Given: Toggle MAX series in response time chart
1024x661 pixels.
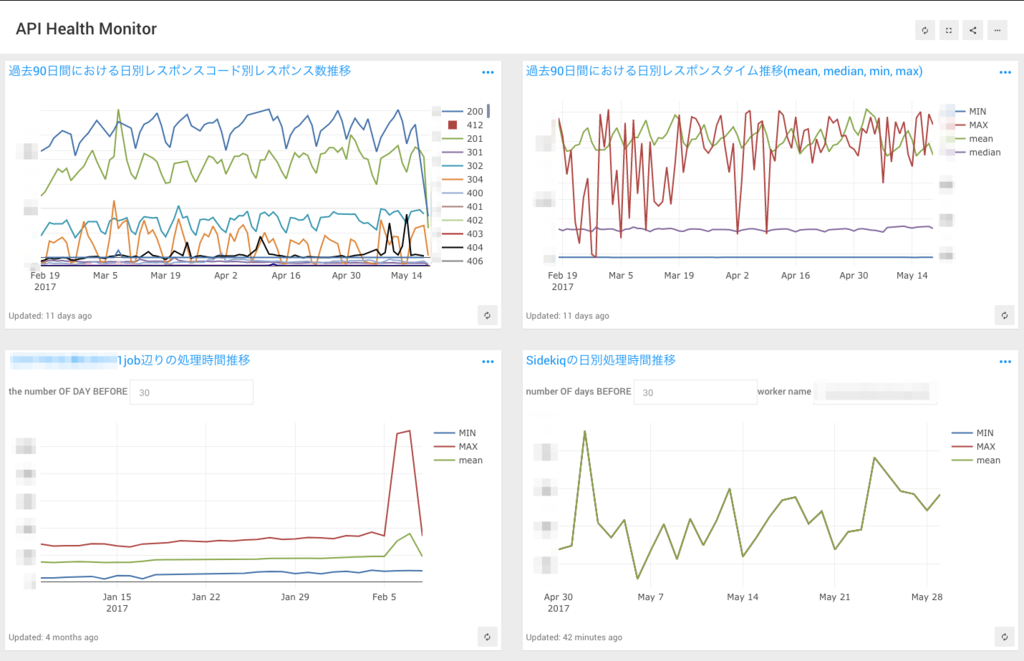Looking at the screenshot, I should coord(970,125).
